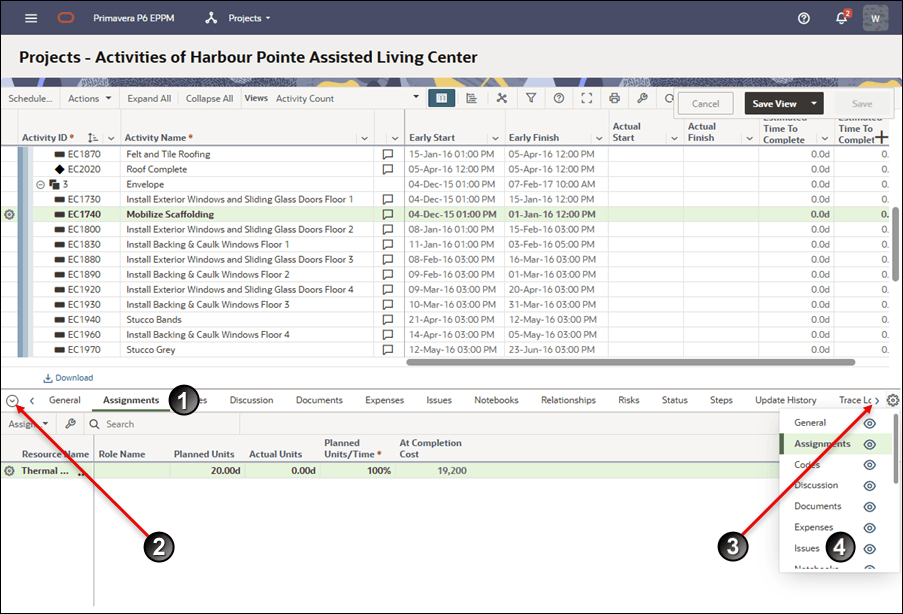Select the Notebooks tab
Screen dimensions: 903x614
point(496,400)
